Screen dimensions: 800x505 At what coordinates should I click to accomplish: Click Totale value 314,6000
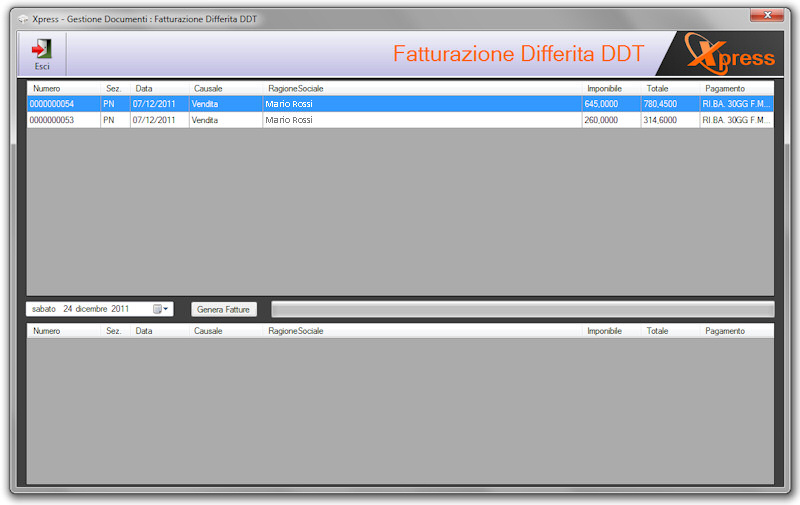click(x=670, y=120)
